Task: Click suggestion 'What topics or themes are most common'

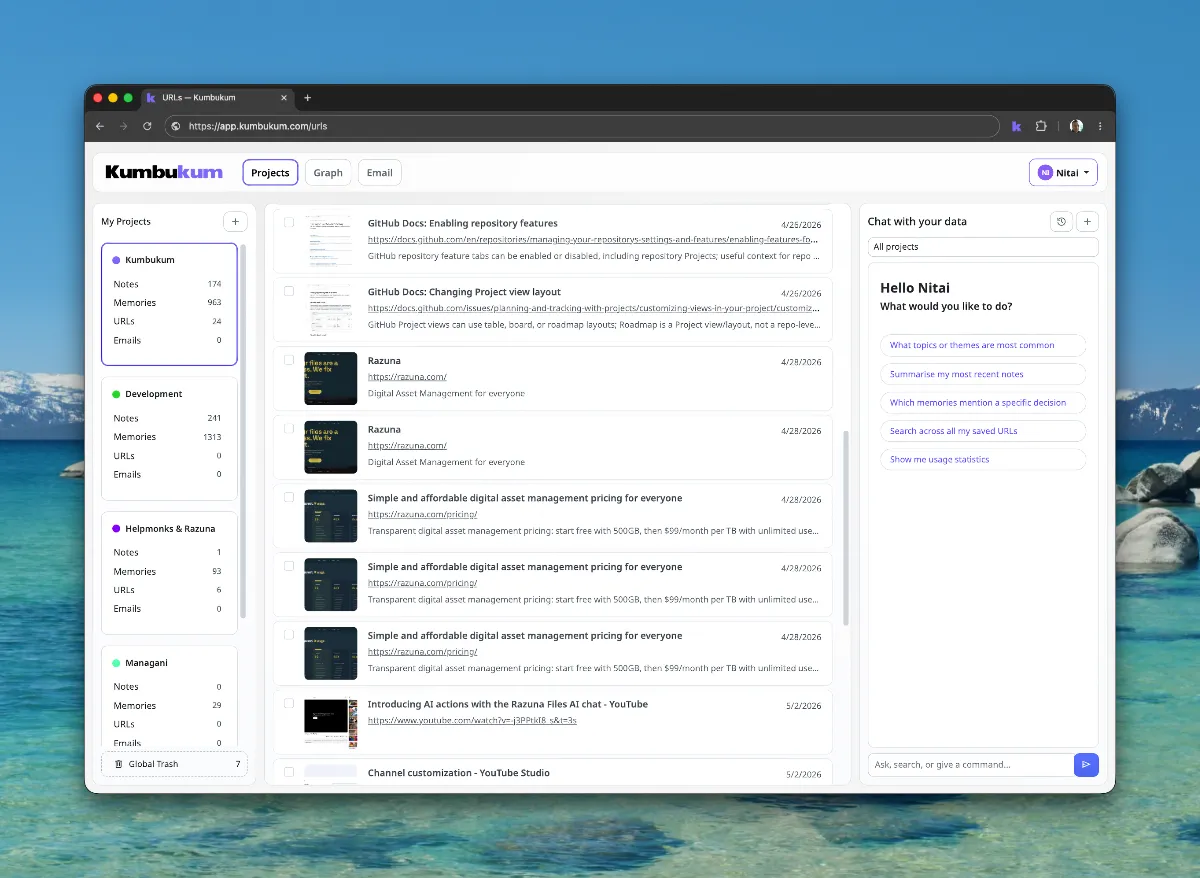Action: [x=983, y=345]
